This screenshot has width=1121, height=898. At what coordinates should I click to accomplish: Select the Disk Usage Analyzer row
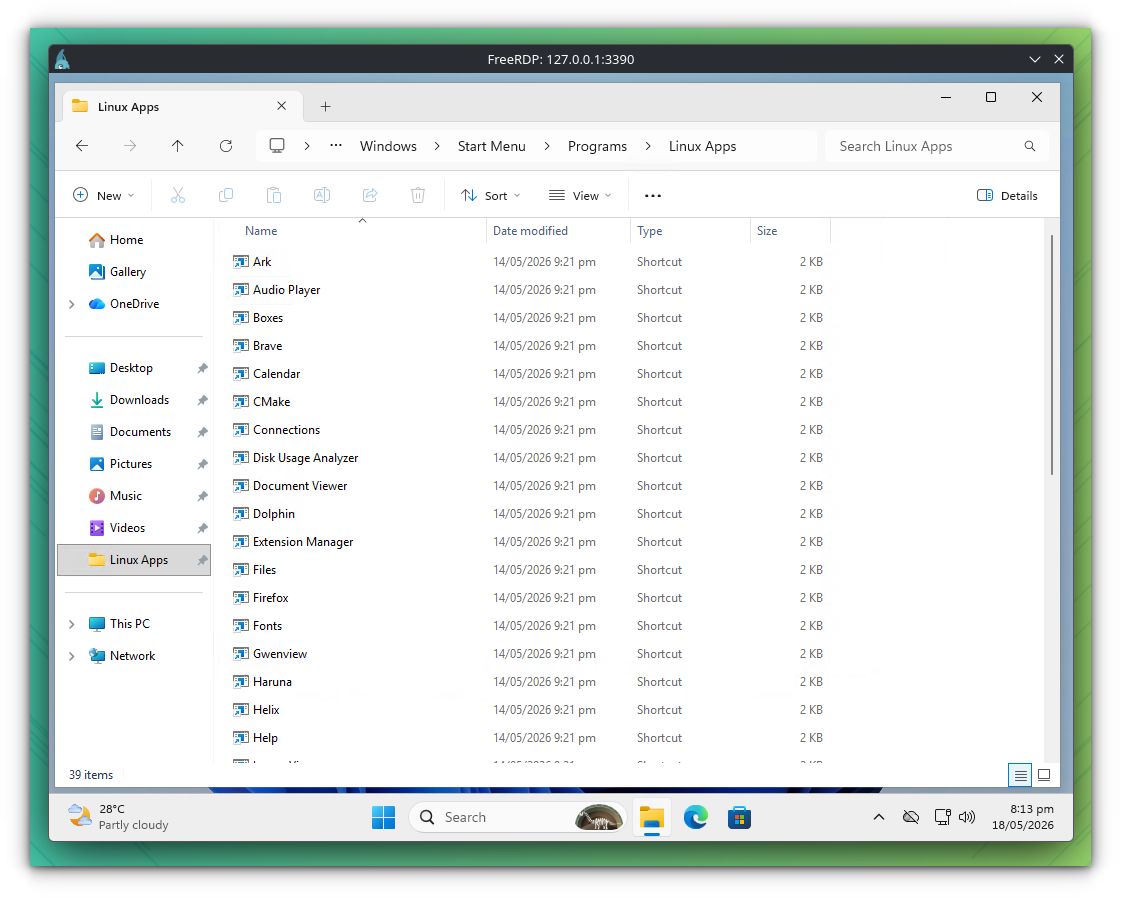pos(528,458)
